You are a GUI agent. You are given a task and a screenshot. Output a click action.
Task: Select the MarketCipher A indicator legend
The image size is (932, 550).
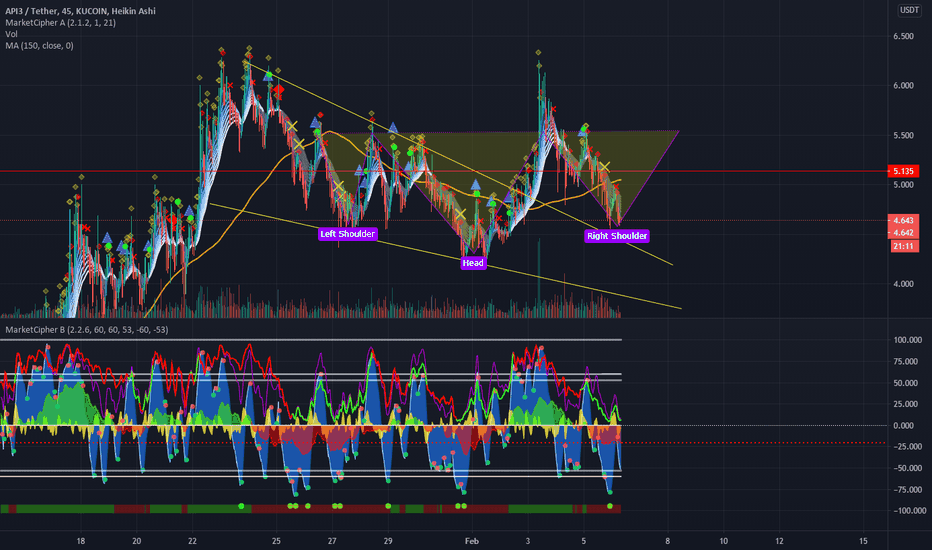pyautogui.click(x=61, y=23)
